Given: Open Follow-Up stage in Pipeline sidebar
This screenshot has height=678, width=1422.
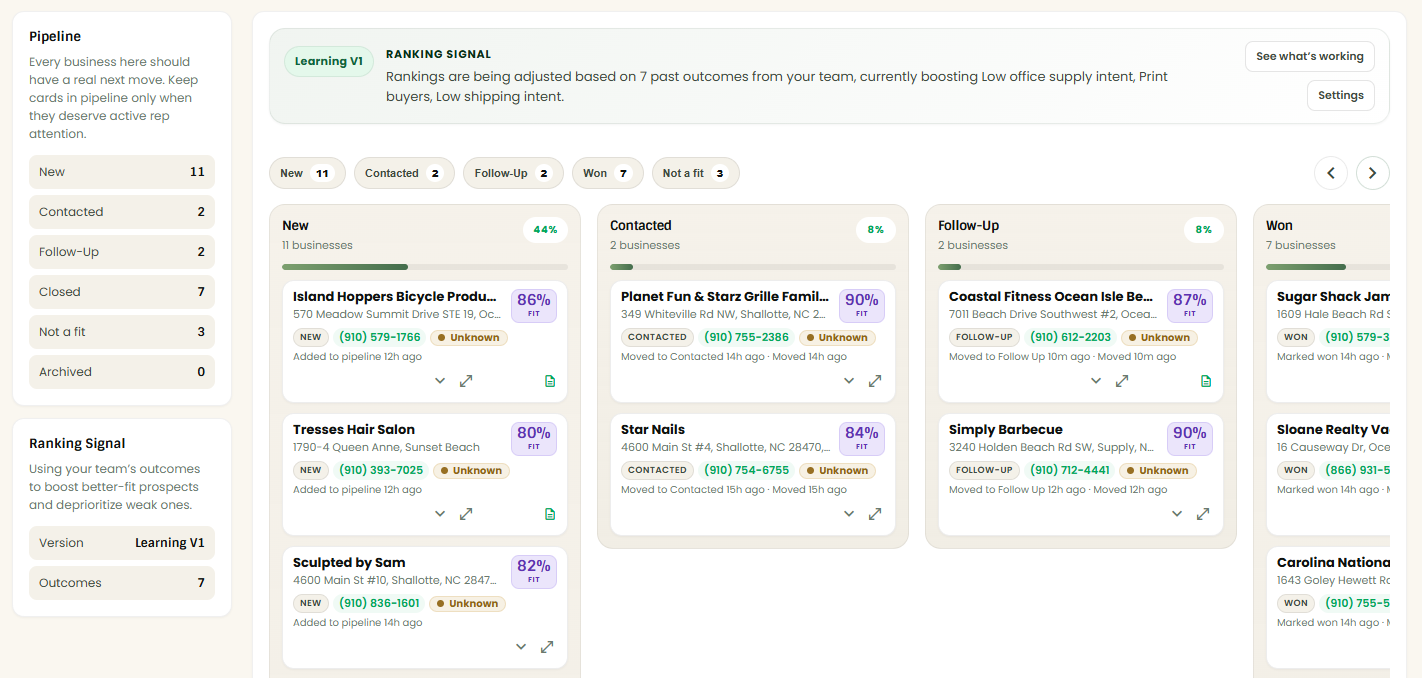Looking at the screenshot, I should click(122, 252).
